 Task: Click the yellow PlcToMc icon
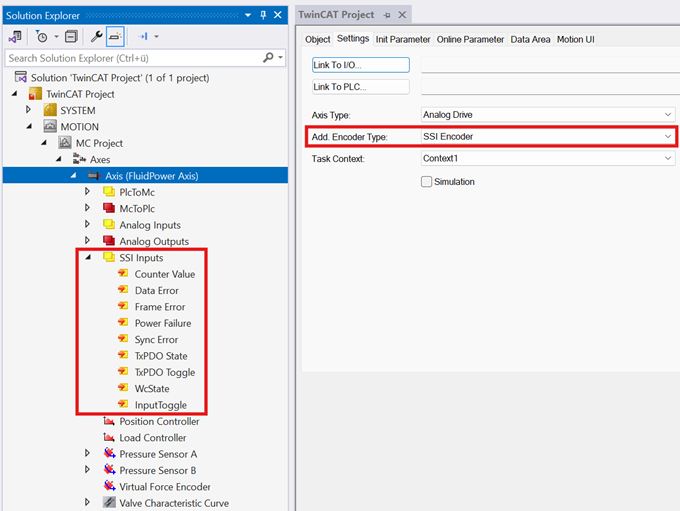tap(109, 192)
